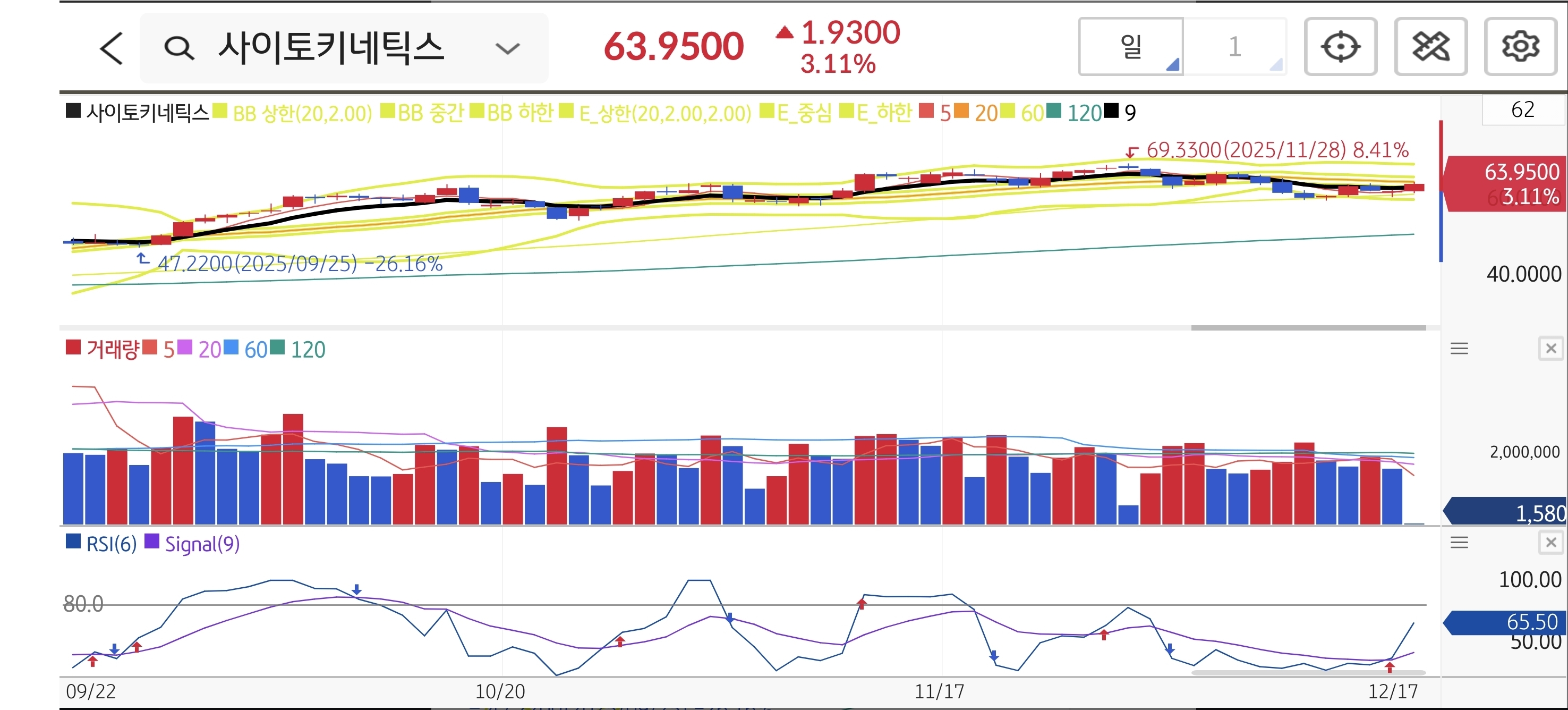Click the 사이토키네틱스 stock name field
The height and width of the screenshot is (710, 1568).
332,48
